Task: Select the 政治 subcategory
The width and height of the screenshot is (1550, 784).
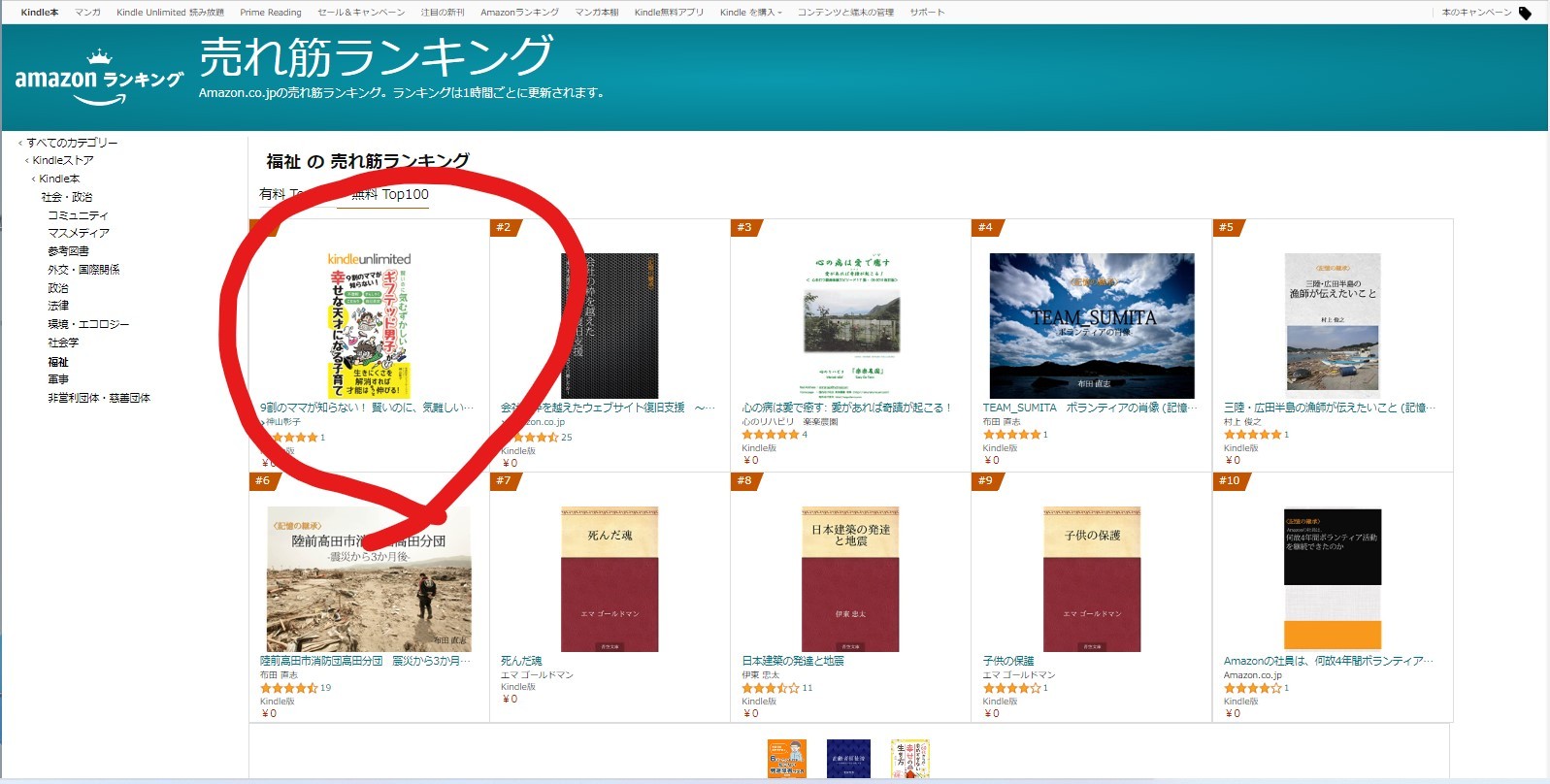Action: click(58, 288)
